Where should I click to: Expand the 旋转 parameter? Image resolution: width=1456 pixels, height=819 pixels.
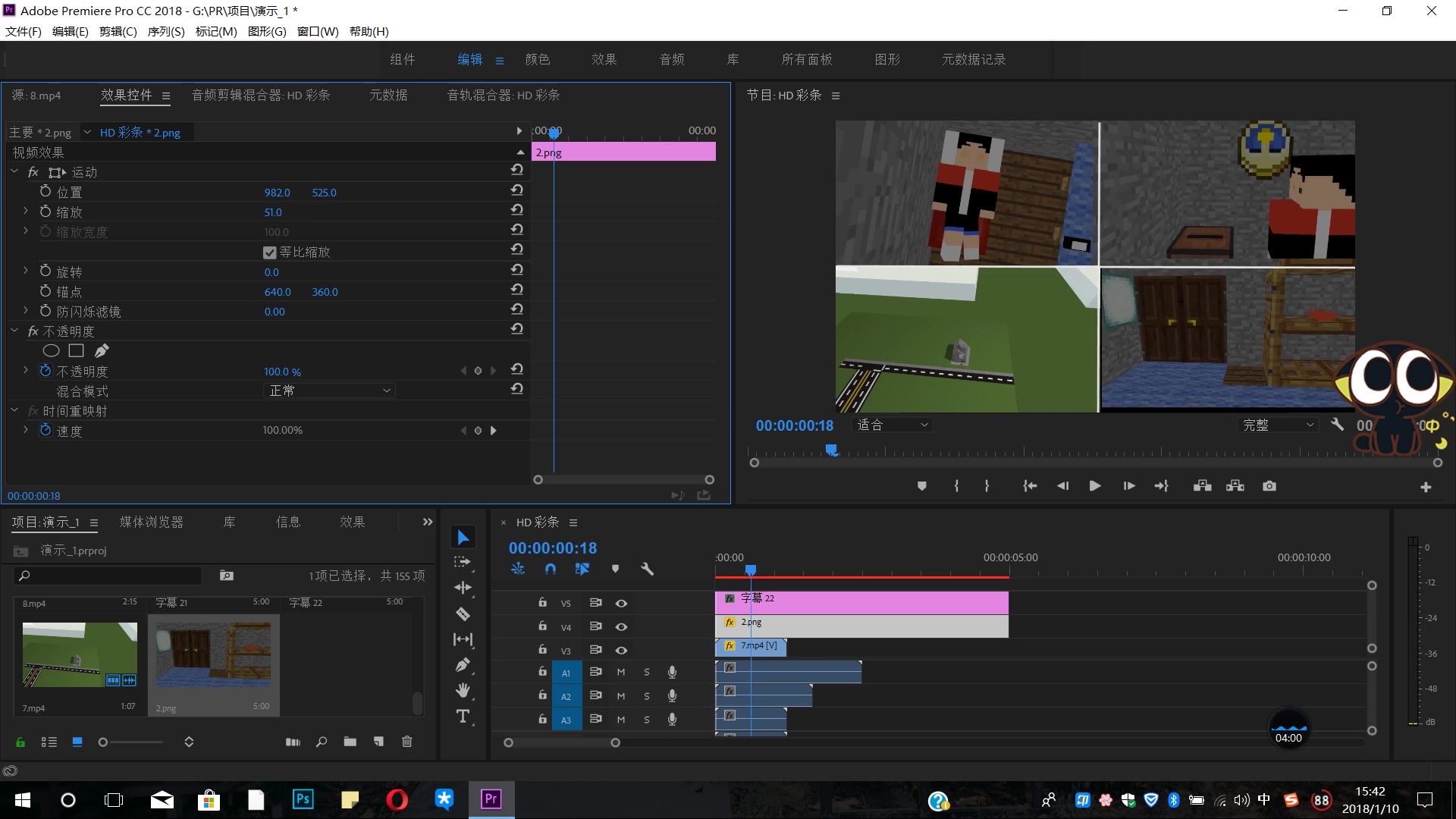pos(25,271)
